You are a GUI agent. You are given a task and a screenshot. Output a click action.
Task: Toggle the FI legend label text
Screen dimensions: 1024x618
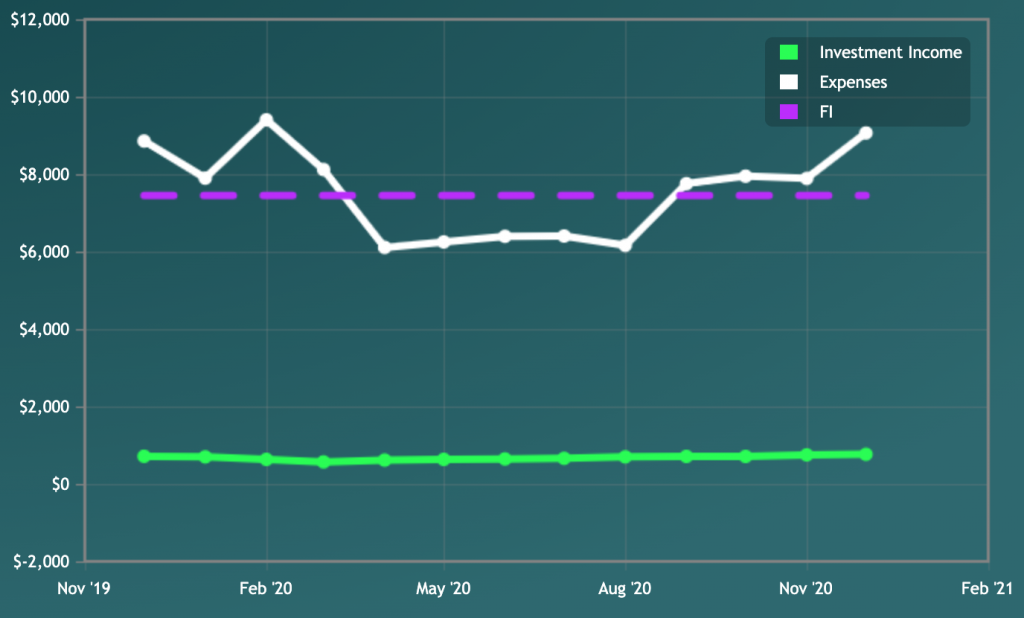[826, 111]
